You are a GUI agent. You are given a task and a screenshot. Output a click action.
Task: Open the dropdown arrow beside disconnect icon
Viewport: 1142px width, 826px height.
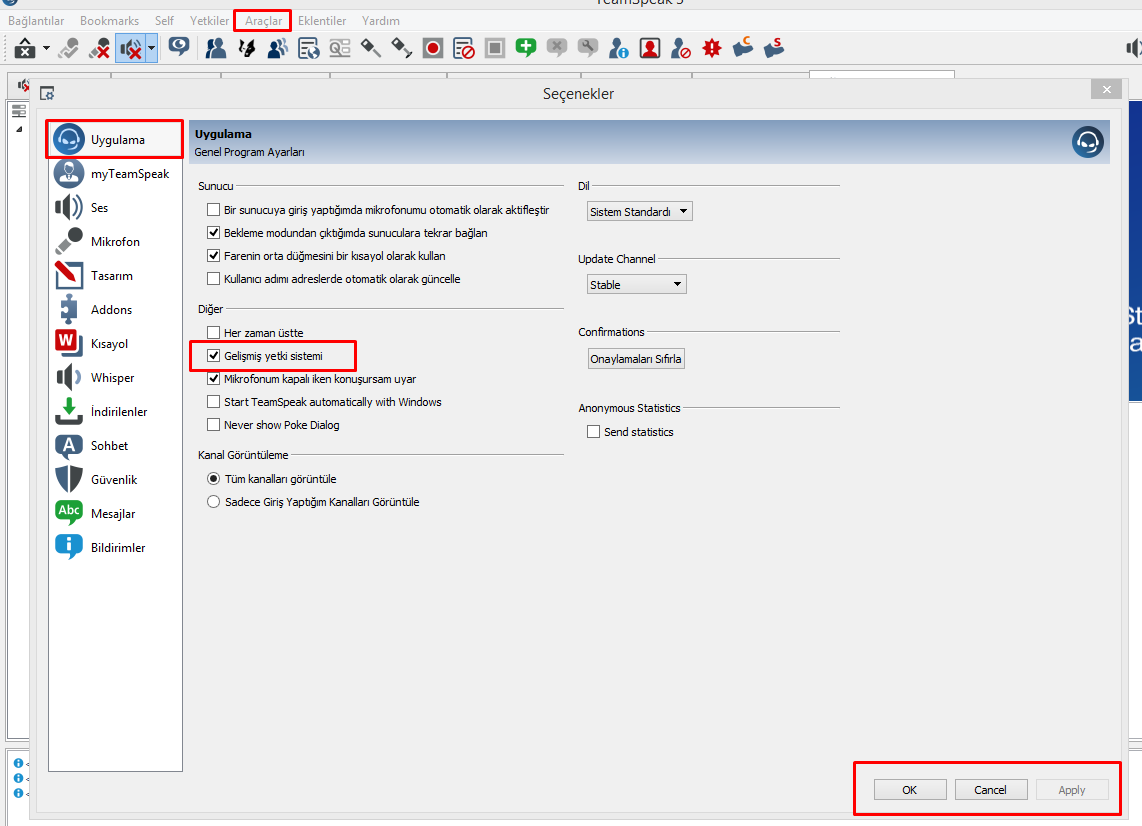(46, 48)
